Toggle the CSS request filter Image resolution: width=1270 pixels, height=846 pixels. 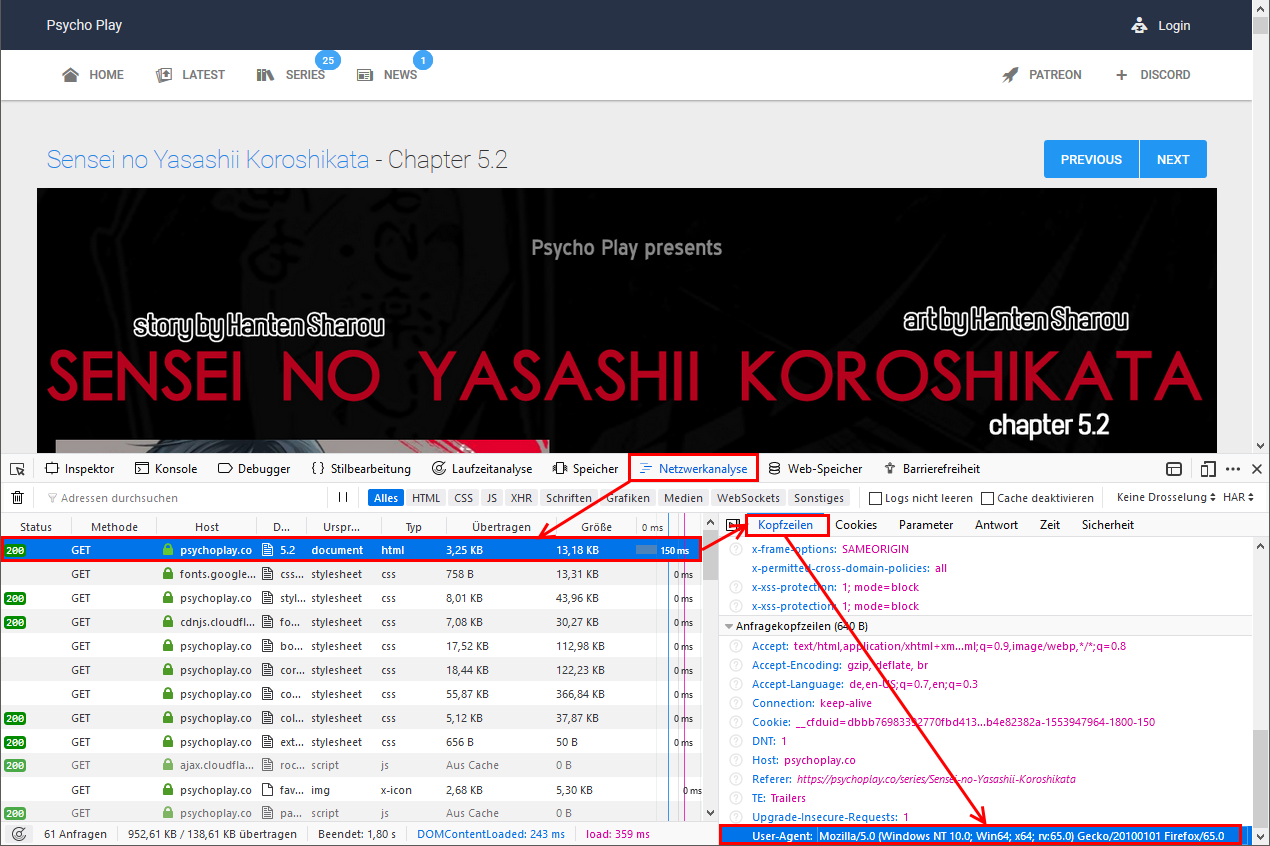pyautogui.click(x=463, y=498)
